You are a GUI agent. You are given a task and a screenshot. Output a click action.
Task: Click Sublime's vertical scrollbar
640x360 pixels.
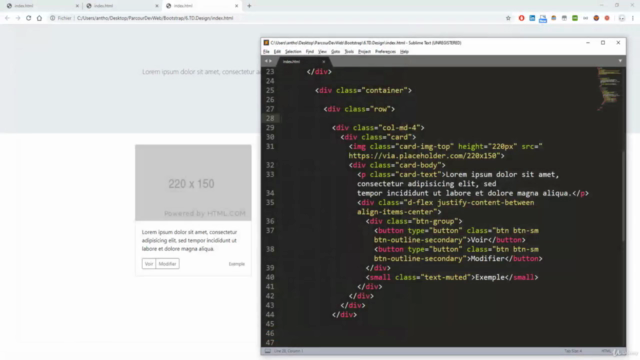click(x=623, y=196)
